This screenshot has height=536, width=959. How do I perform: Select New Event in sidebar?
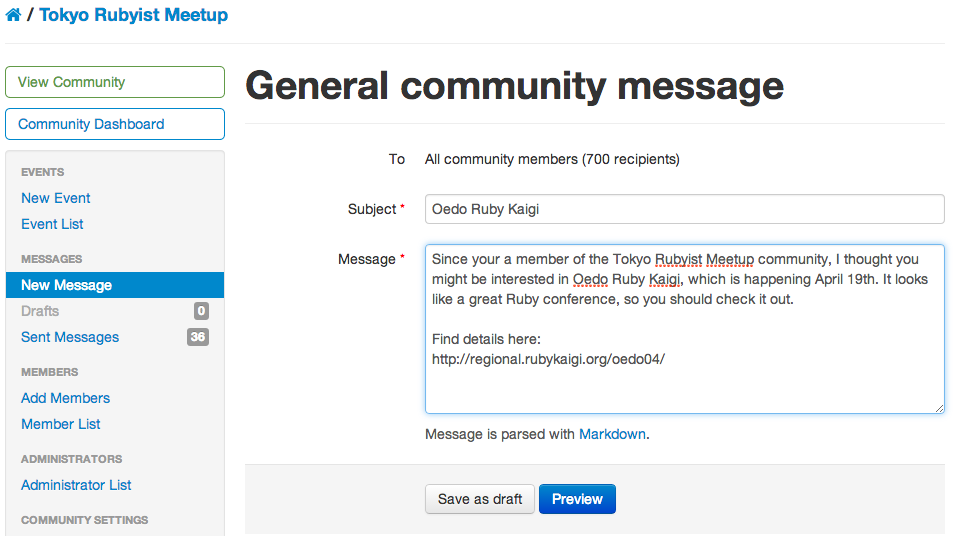[56, 198]
